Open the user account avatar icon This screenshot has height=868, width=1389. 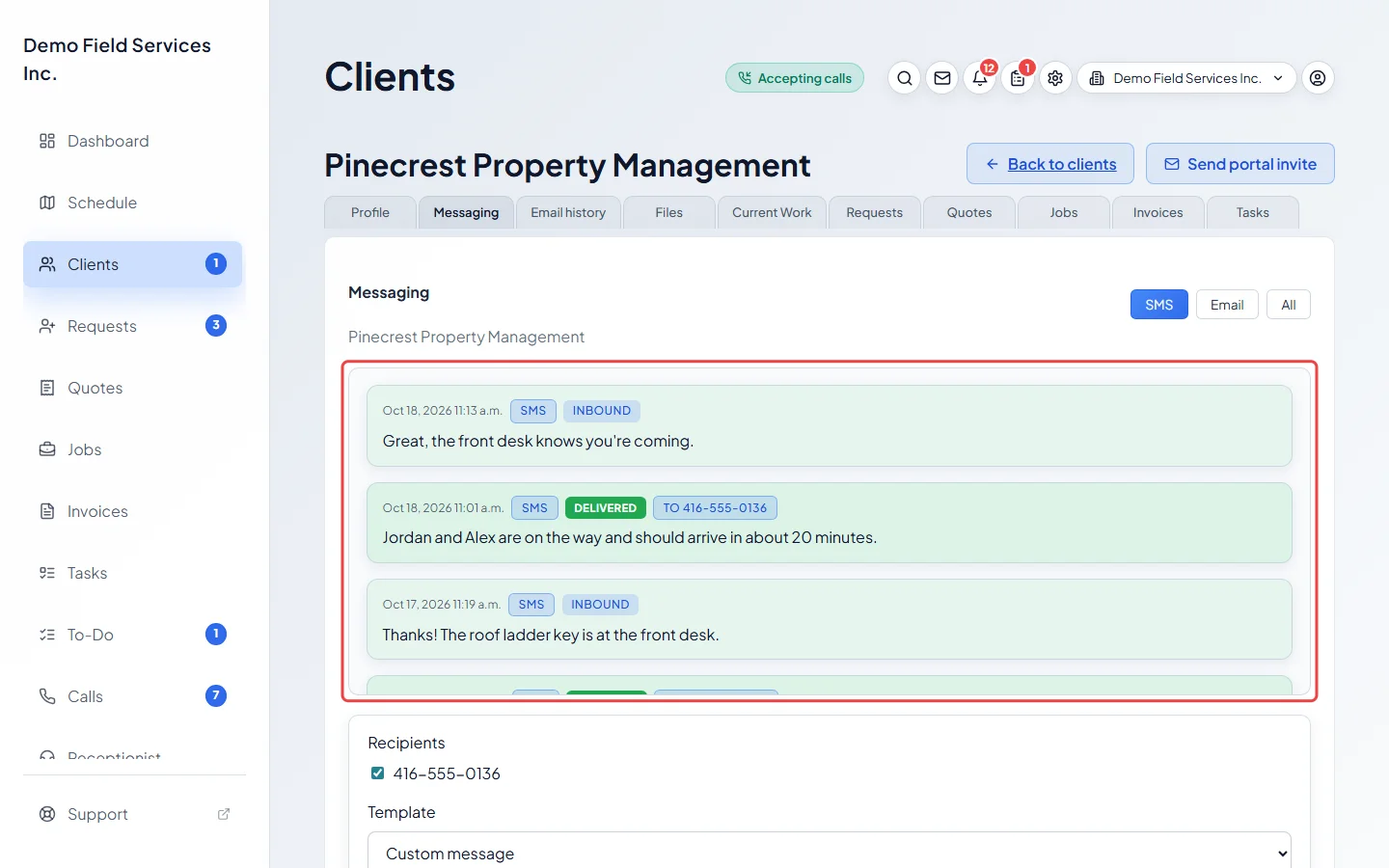click(x=1318, y=78)
